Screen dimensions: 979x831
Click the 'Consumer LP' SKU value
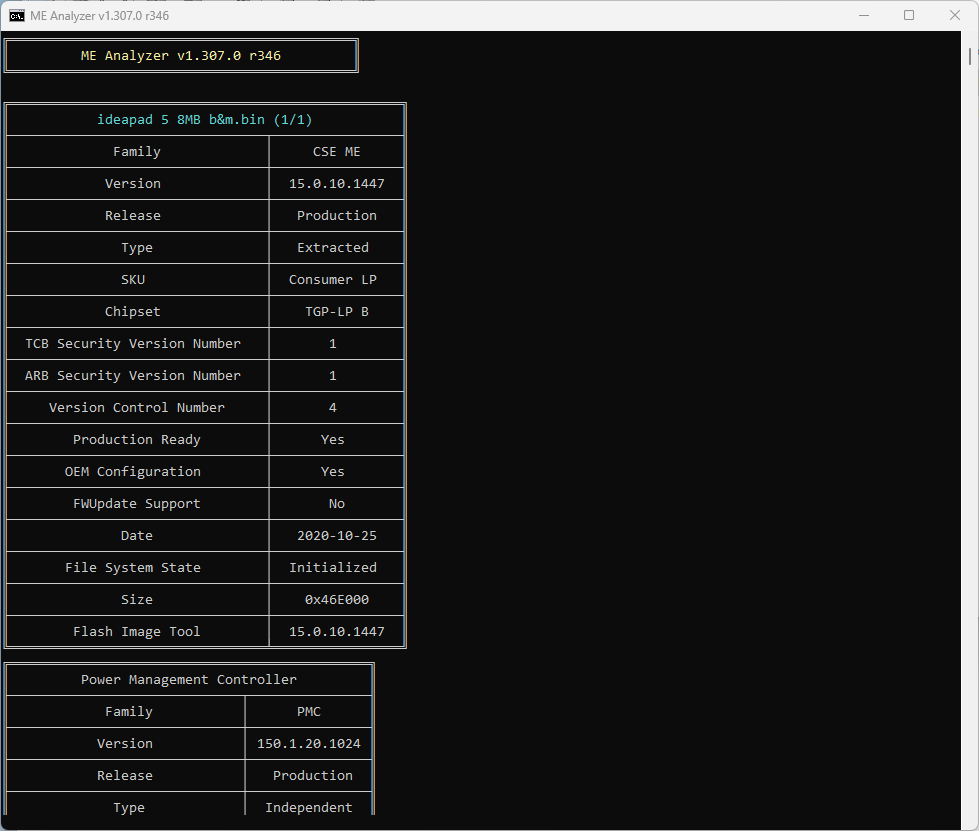[x=333, y=280]
